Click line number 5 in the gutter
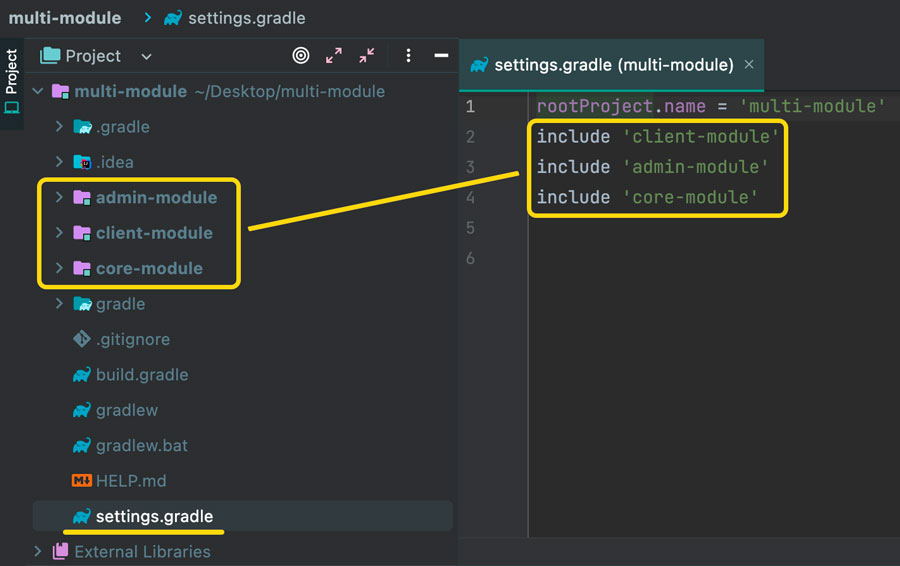The width and height of the screenshot is (900, 566). 470,228
